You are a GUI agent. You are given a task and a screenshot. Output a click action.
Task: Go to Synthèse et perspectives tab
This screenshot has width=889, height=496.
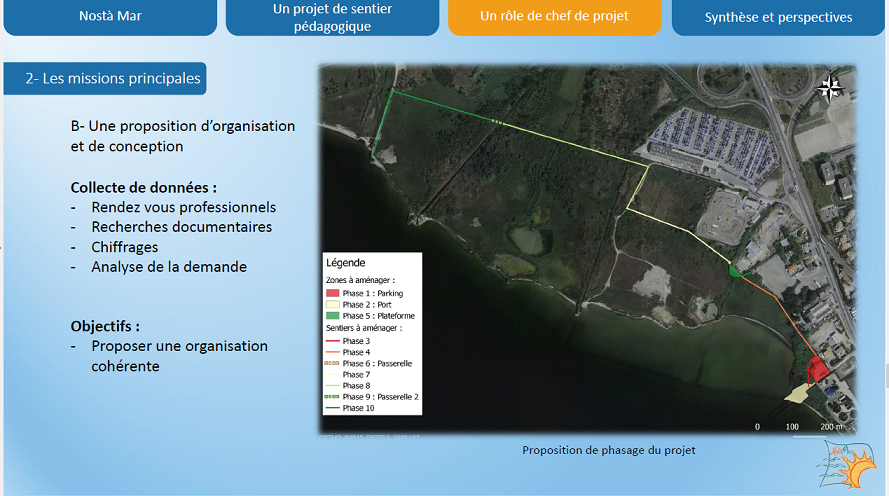tap(778, 17)
